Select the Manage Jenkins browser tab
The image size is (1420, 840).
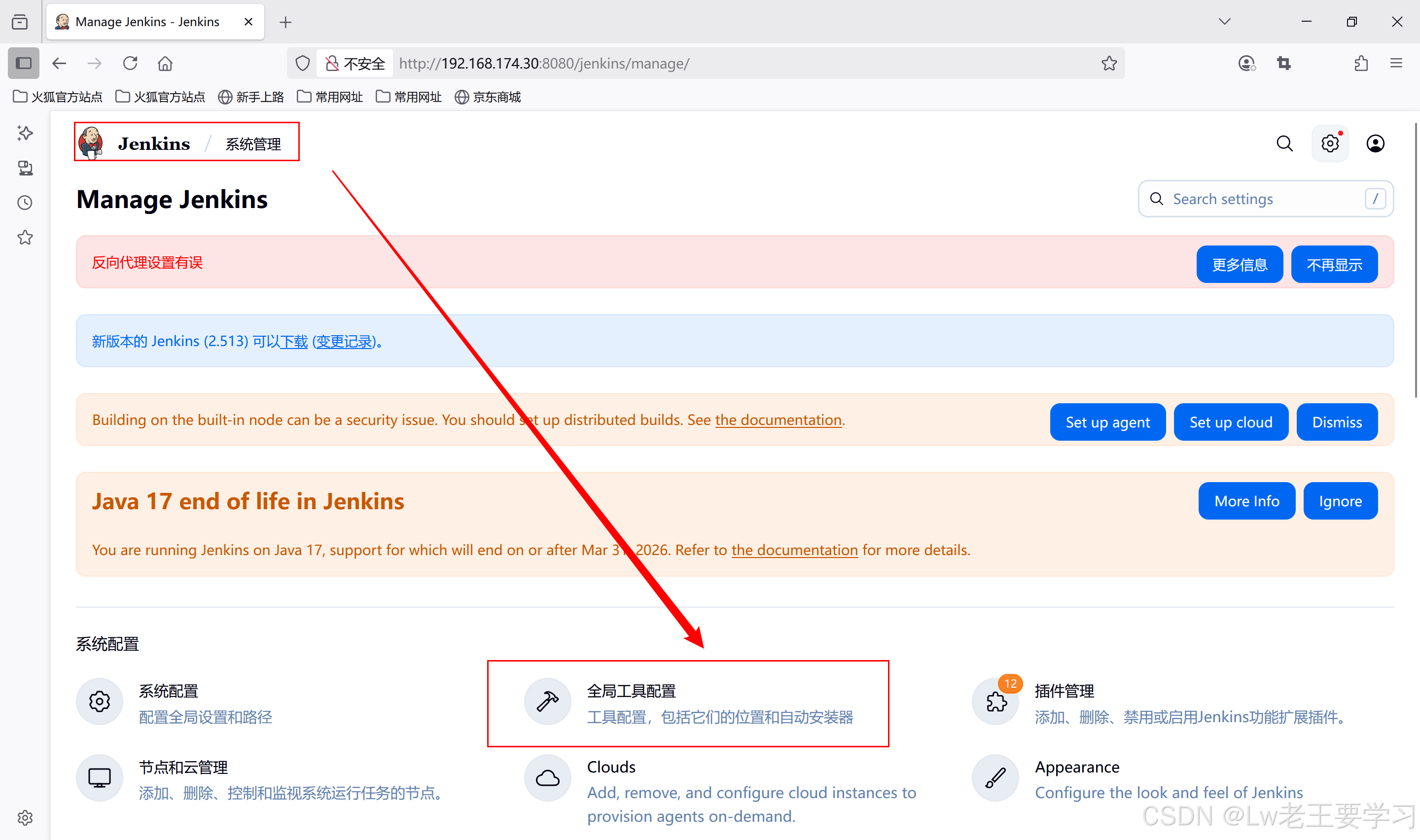point(147,22)
